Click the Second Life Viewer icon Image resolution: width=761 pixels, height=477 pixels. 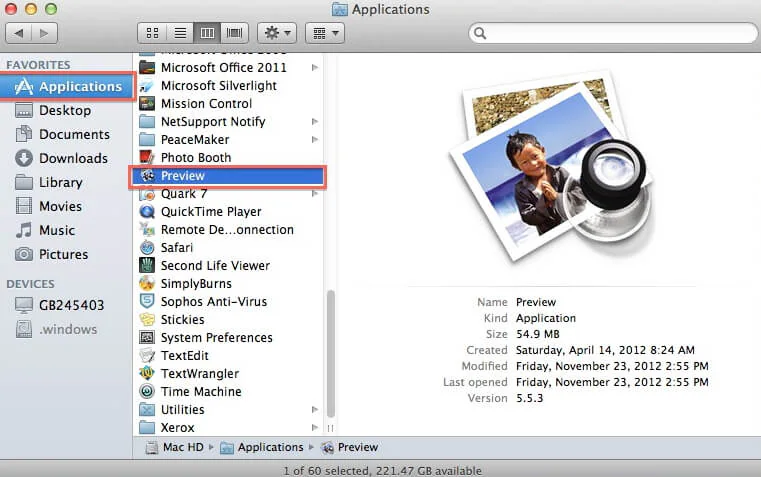[147, 265]
